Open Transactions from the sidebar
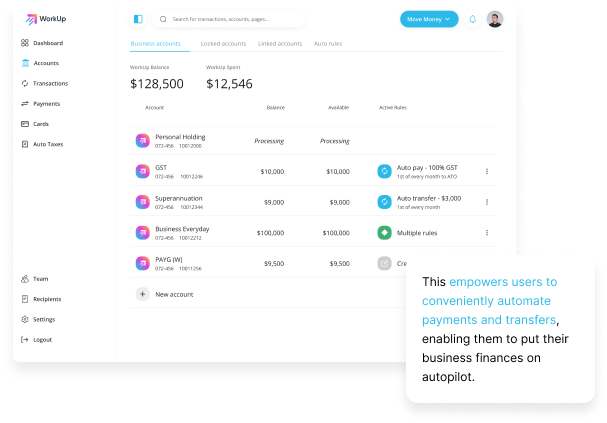This screenshot has height=423, width=607. click(45, 83)
